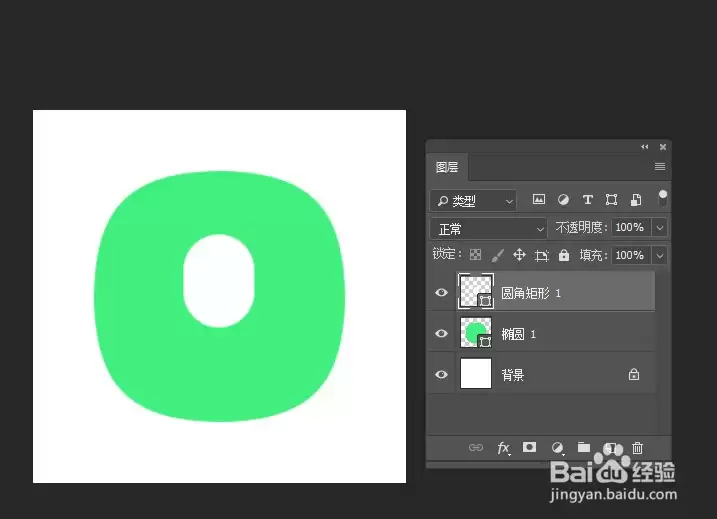Toggle the layer filtering on/off switch
717x519 pixels.
(662, 199)
